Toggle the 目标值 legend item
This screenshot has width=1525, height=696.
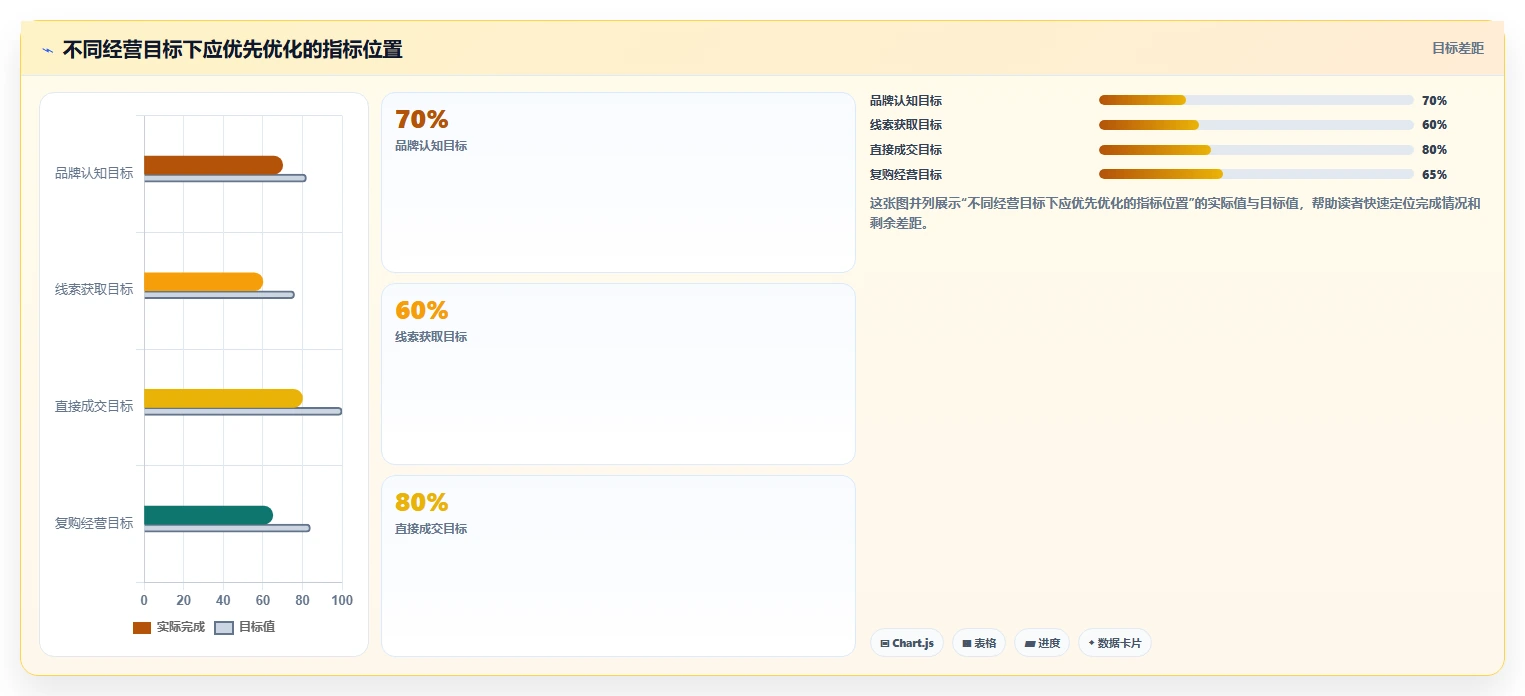(245, 627)
